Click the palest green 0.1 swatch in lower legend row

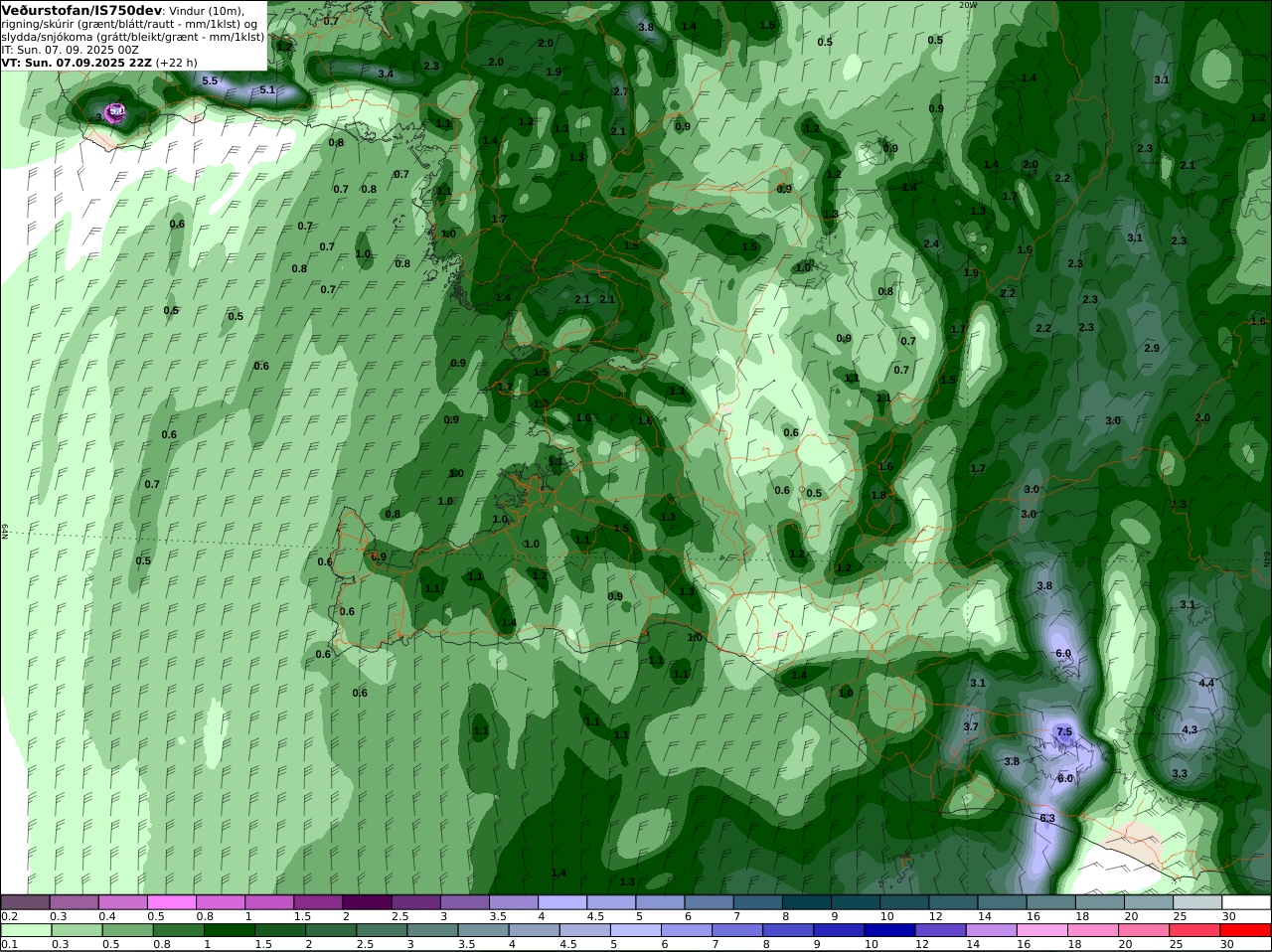coord(26,930)
